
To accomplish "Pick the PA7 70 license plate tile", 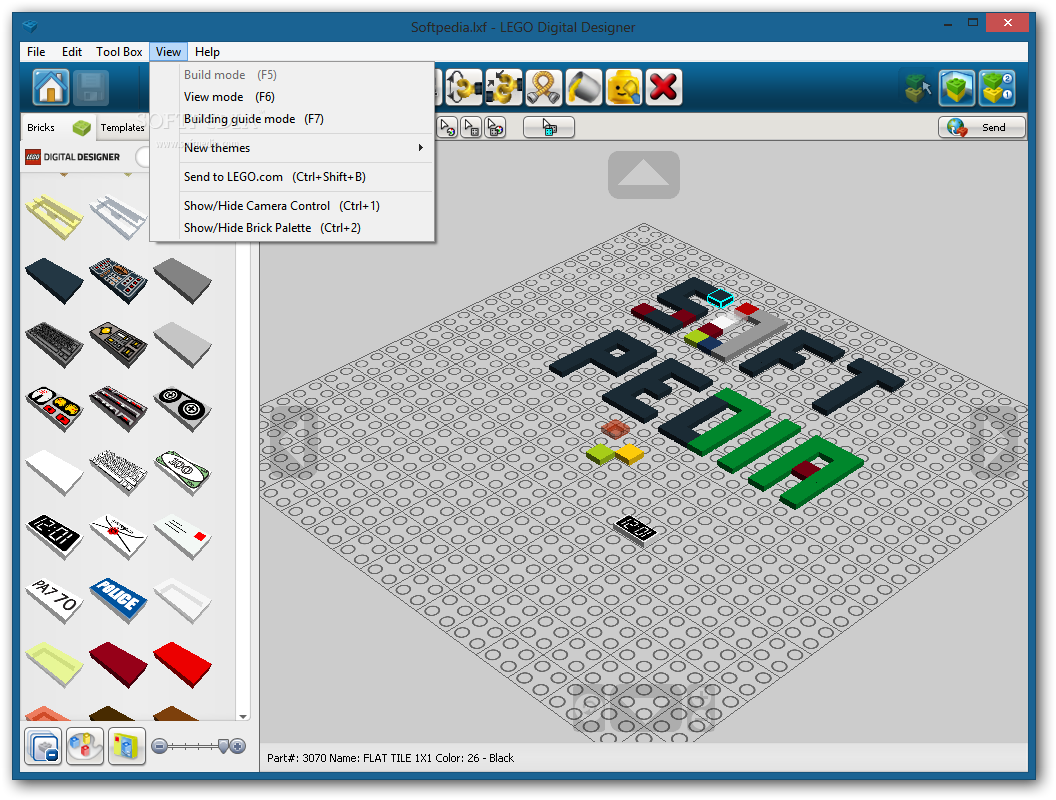I will [55, 600].
